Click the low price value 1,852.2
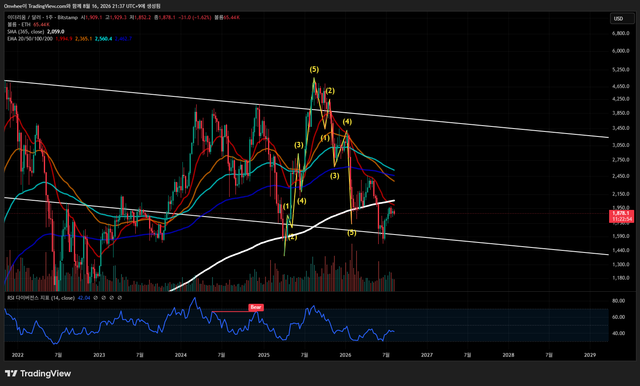This screenshot has height=386, width=640. [143, 18]
